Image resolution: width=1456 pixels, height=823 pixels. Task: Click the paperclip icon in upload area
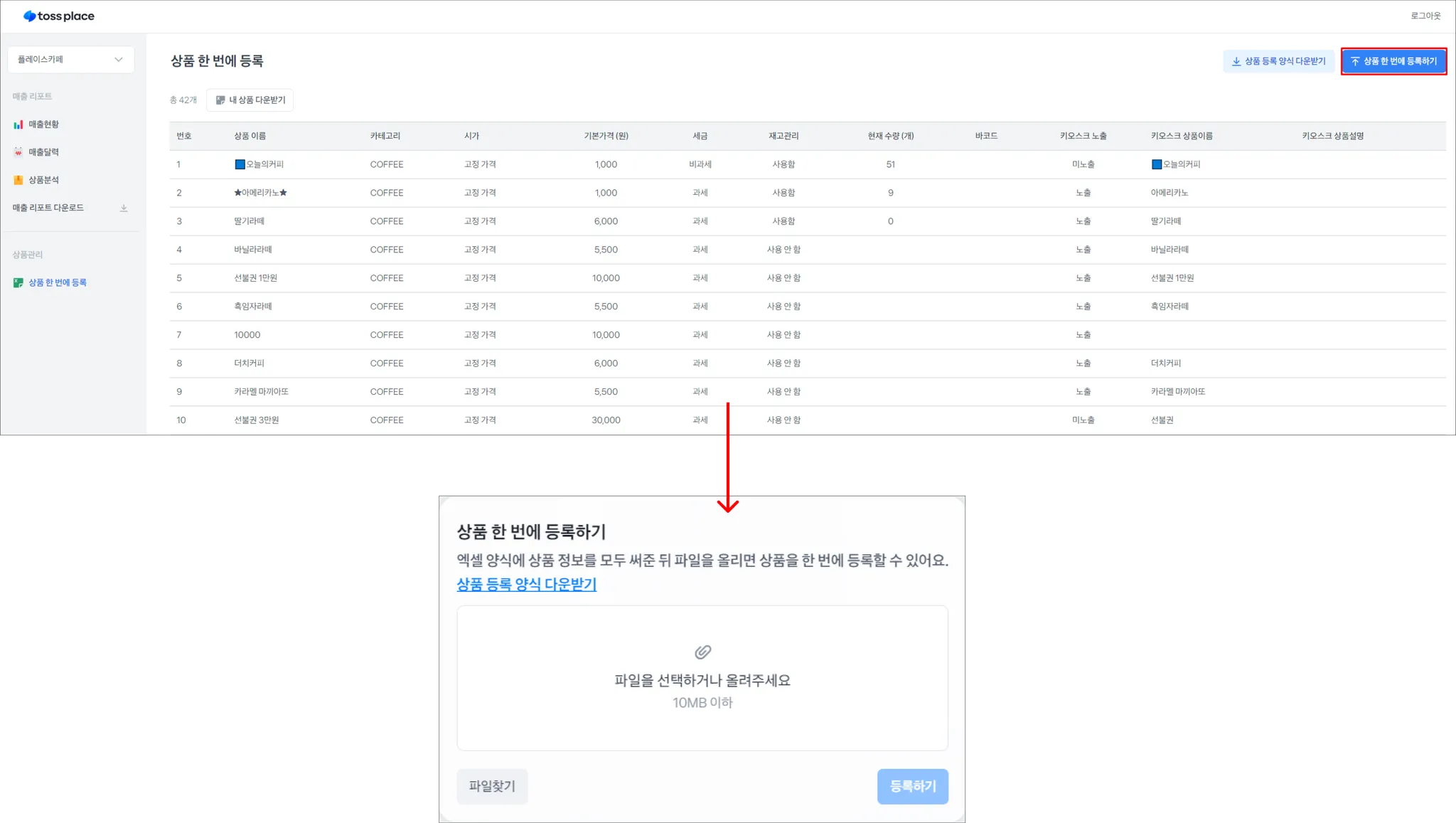[x=702, y=652]
